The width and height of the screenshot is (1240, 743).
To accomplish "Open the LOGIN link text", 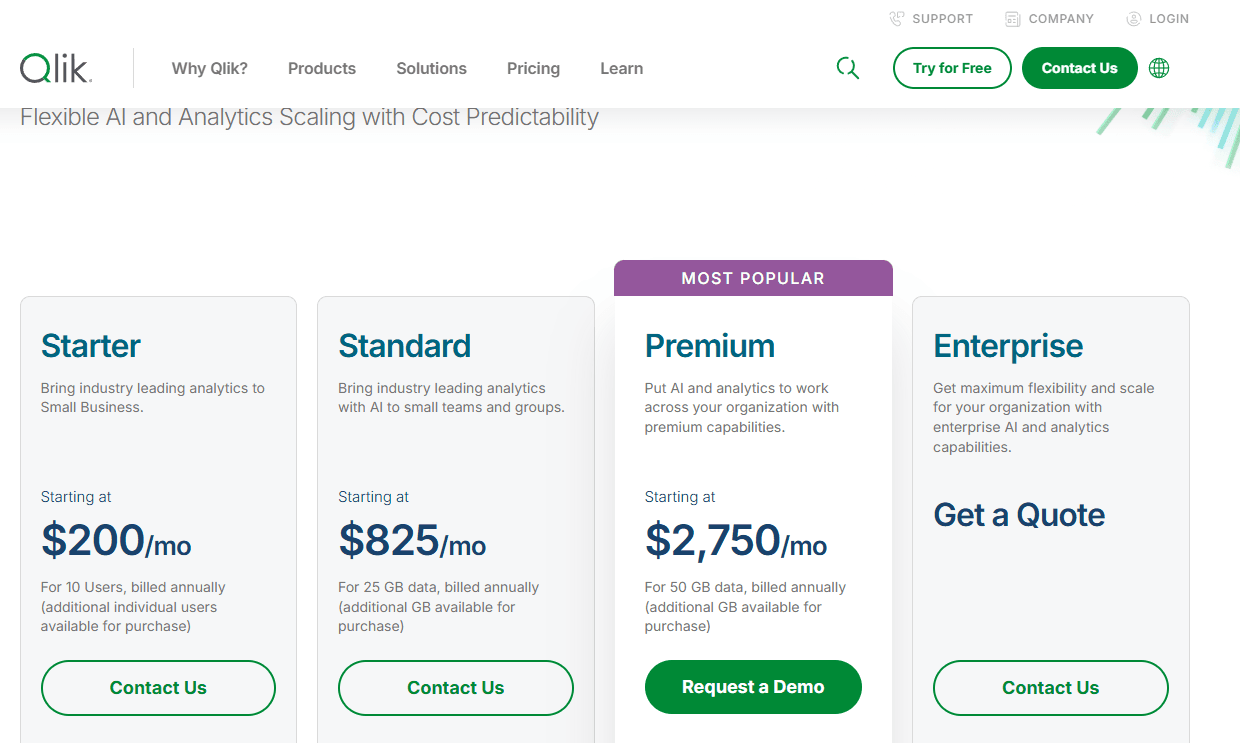I will tap(1169, 19).
